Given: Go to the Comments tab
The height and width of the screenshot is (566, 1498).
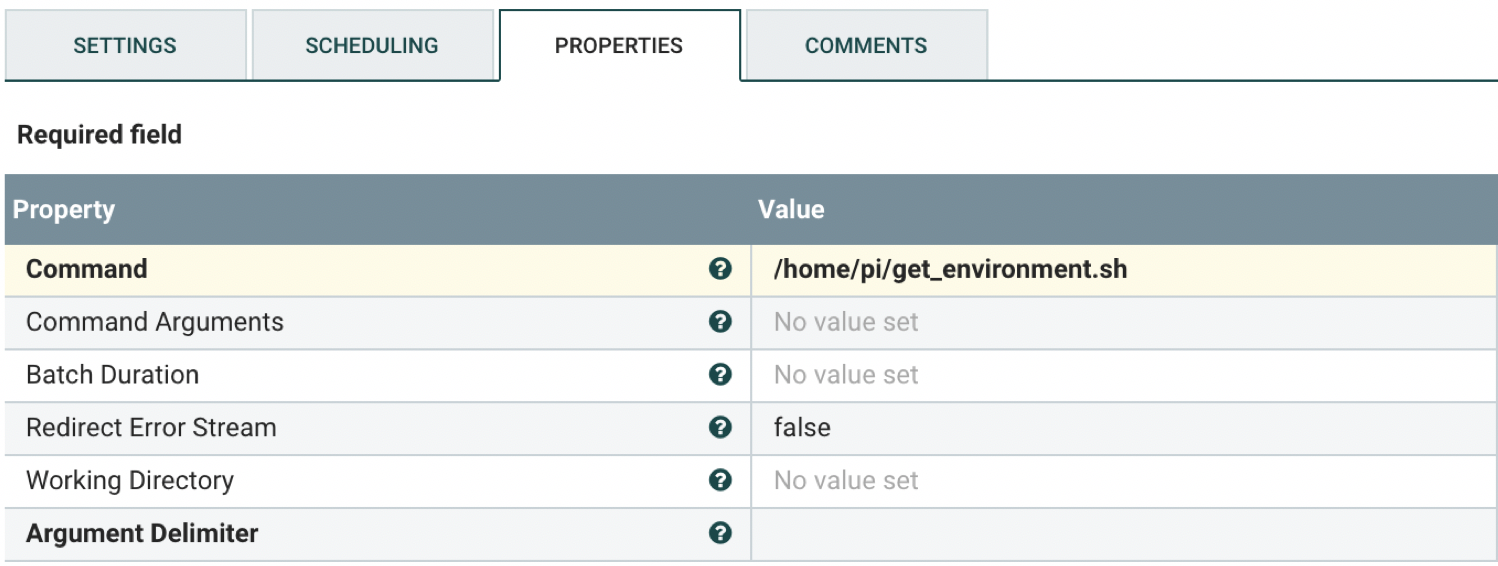Looking at the screenshot, I should (866, 46).
